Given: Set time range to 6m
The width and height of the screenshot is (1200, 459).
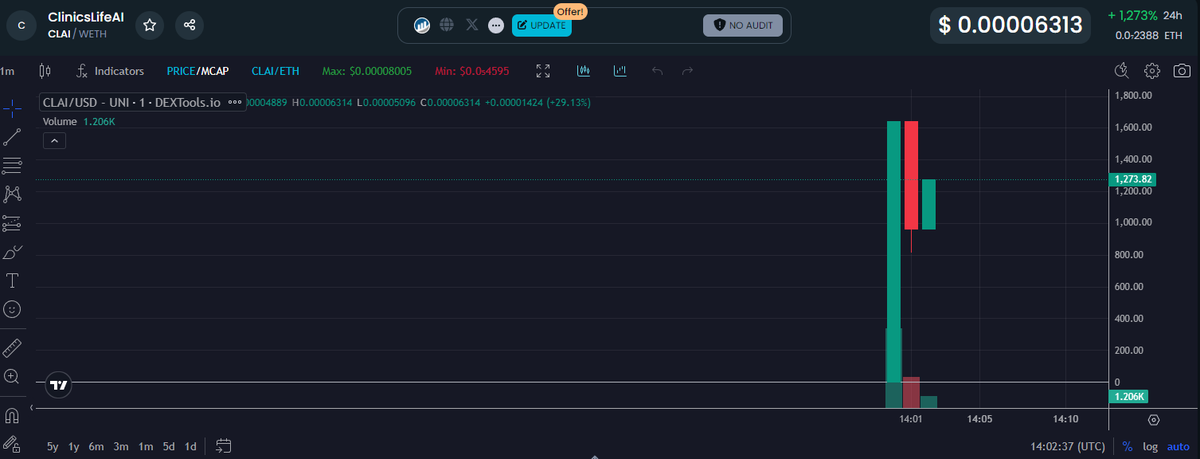Looking at the screenshot, I should tap(96, 446).
